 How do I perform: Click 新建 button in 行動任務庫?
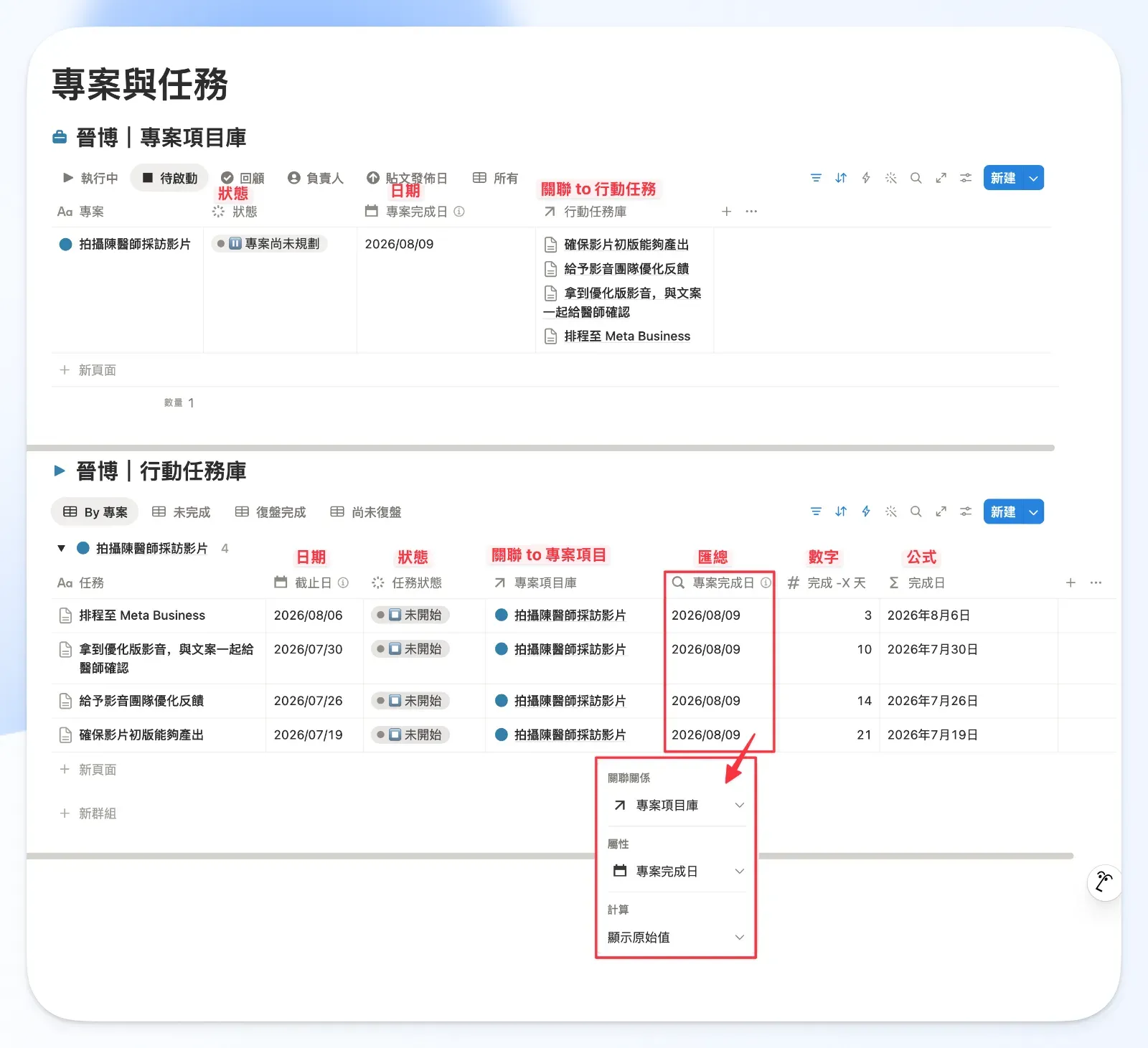click(1003, 511)
